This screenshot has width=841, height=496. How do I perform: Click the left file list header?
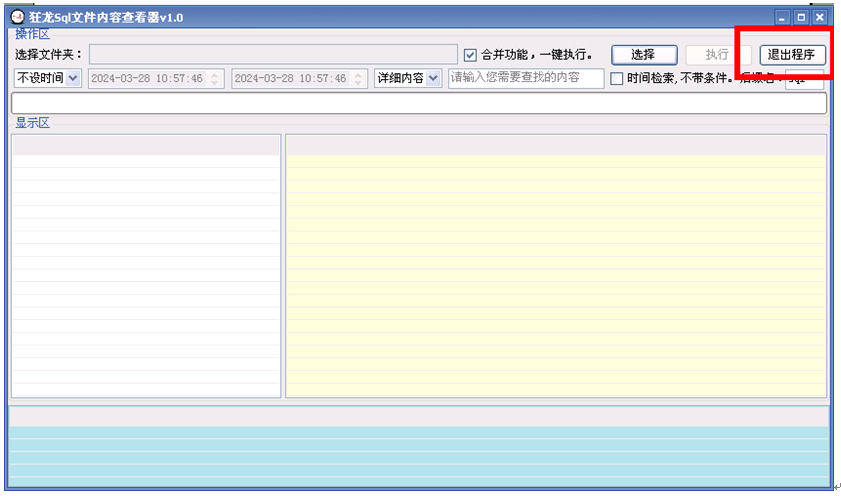tap(146, 145)
